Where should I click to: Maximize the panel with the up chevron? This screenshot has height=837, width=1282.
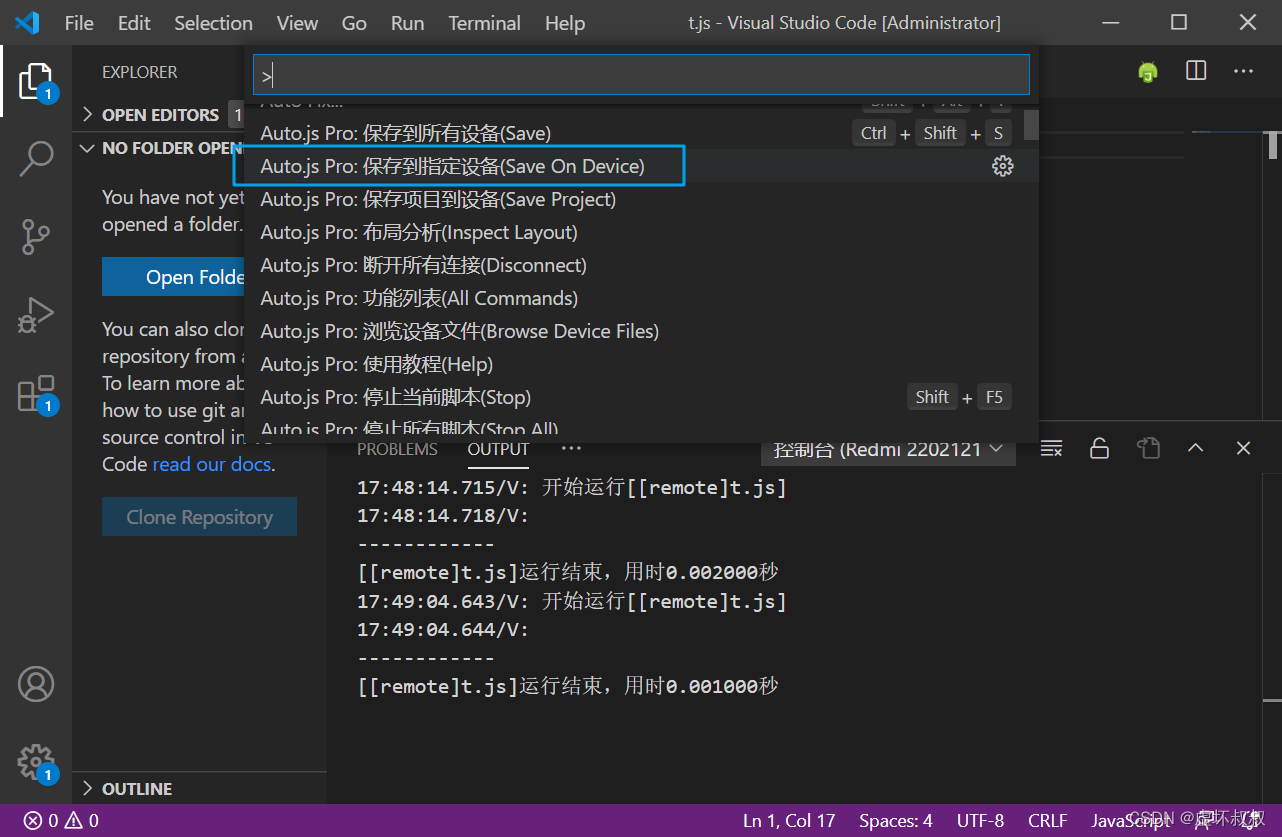pos(1195,448)
